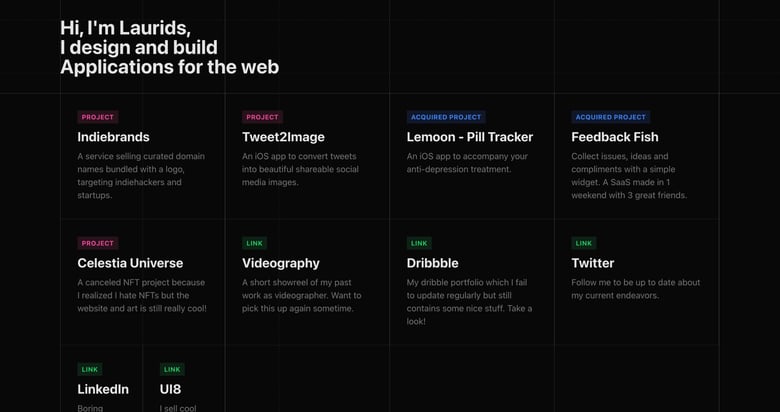
Task: Open the Celestia Universe project title
Action: pos(130,263)
